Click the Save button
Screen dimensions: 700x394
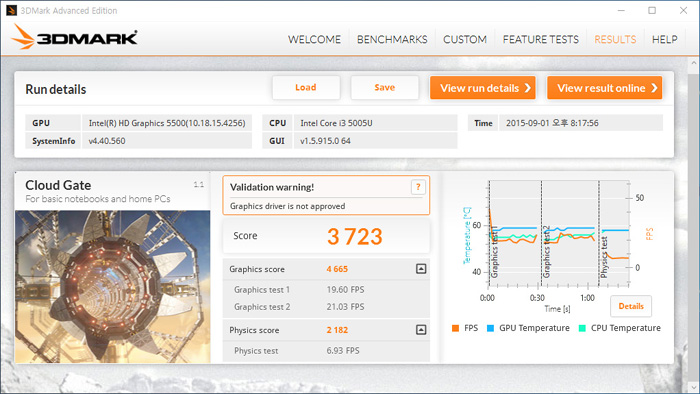[385, 87]
